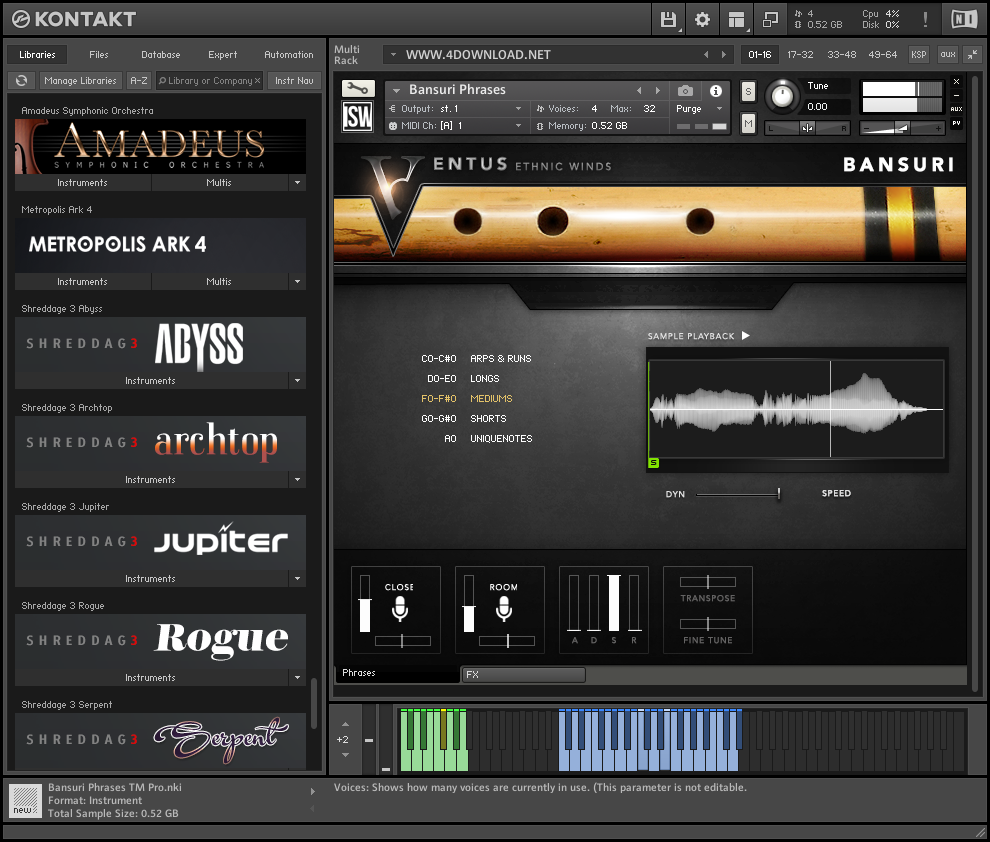
Task: Click the Room microphone icon
Action: coord(503,609)
